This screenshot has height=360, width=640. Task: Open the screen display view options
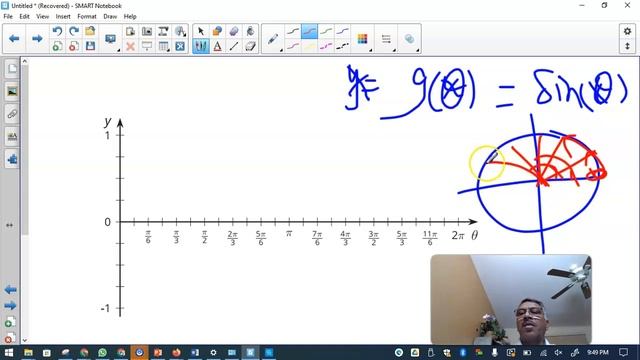[x=111, y=39]
